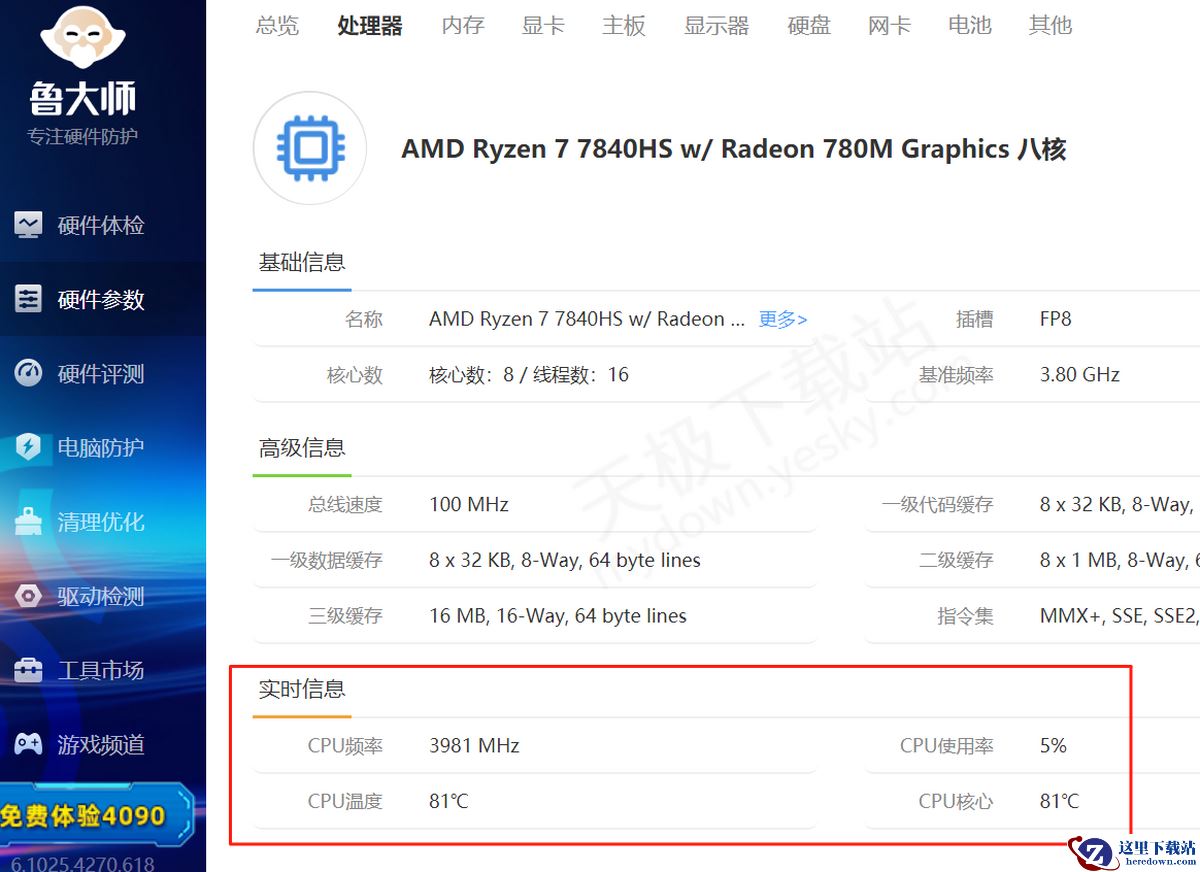
Task: Switch to the 显示器 tab
Action: pyautogui.click(x=716, y=25)
